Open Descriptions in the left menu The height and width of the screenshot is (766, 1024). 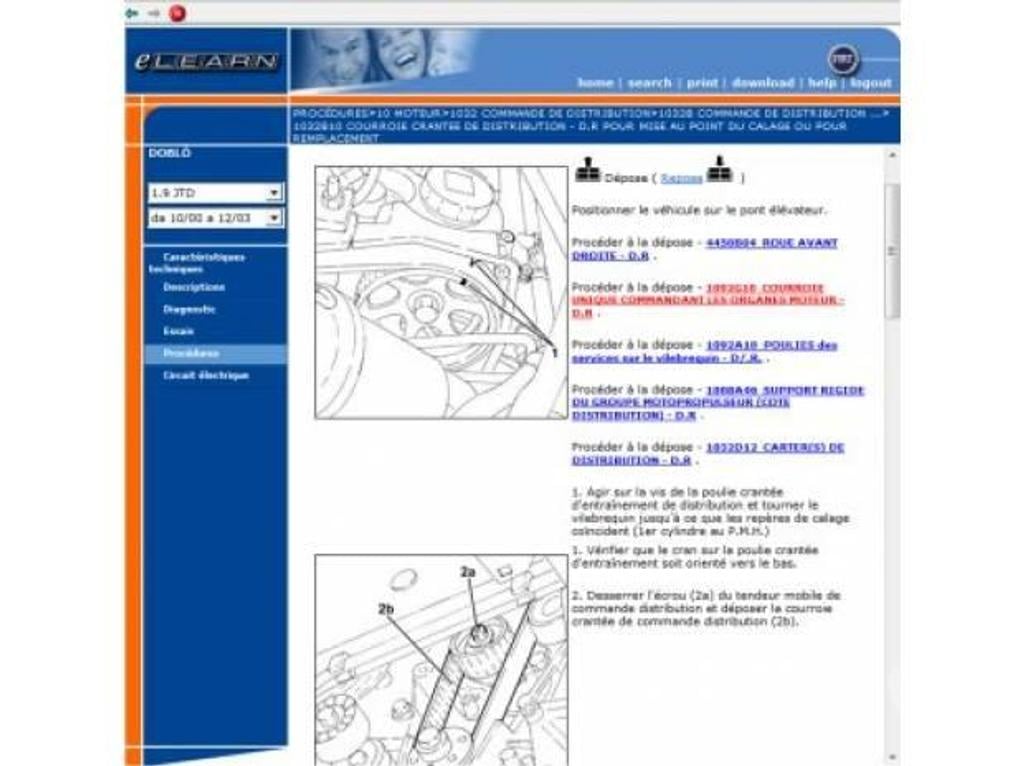pos(194,287)
